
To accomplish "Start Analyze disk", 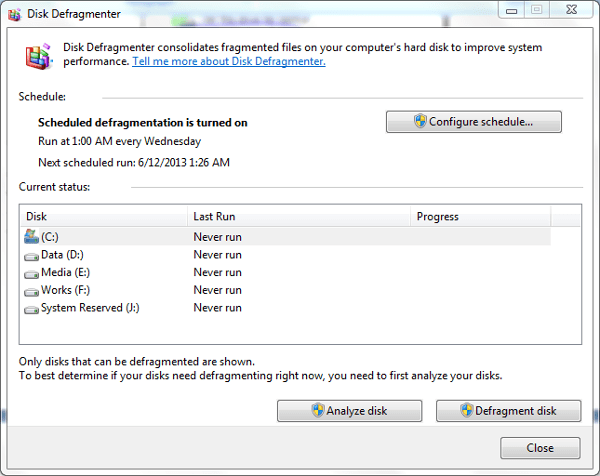I will click(349, 411).
